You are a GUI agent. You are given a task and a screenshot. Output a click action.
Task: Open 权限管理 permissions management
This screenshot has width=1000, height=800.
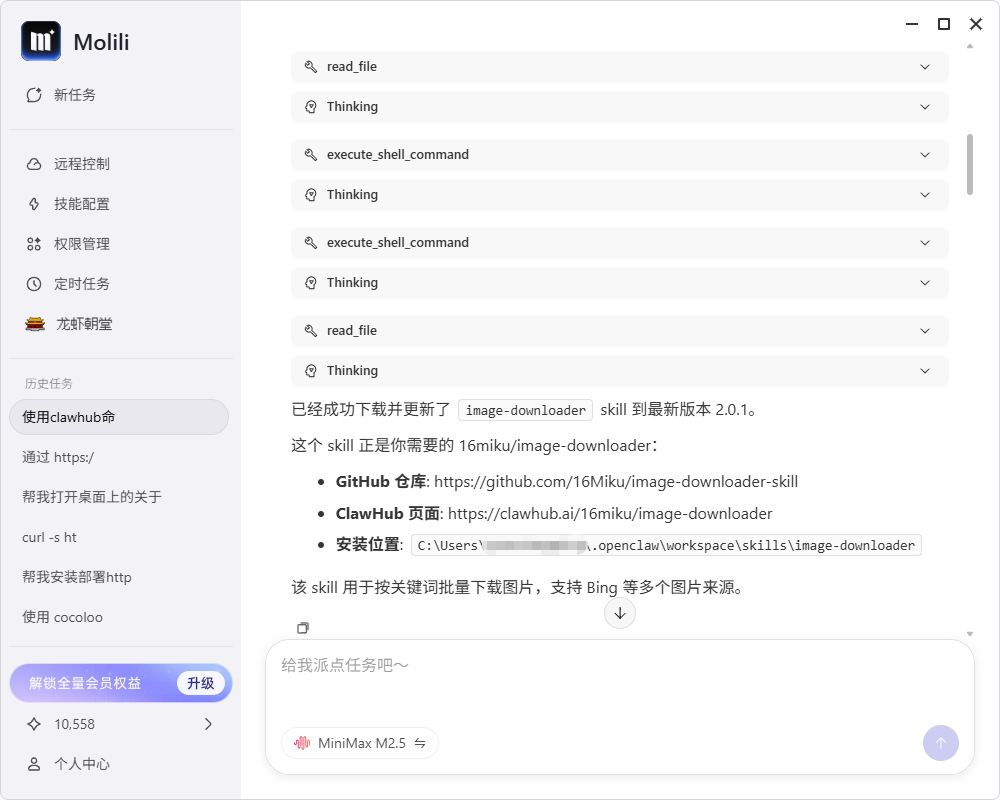click(x=81, y=244)
